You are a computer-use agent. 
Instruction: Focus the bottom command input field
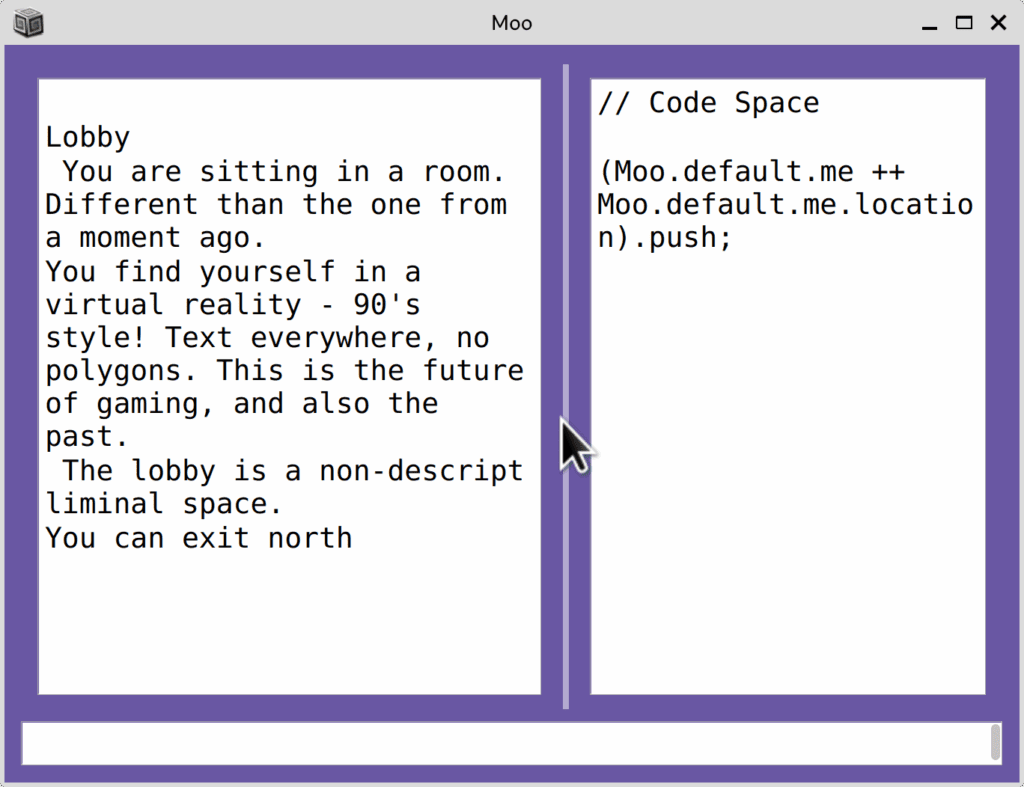click(x=500, y=744)
